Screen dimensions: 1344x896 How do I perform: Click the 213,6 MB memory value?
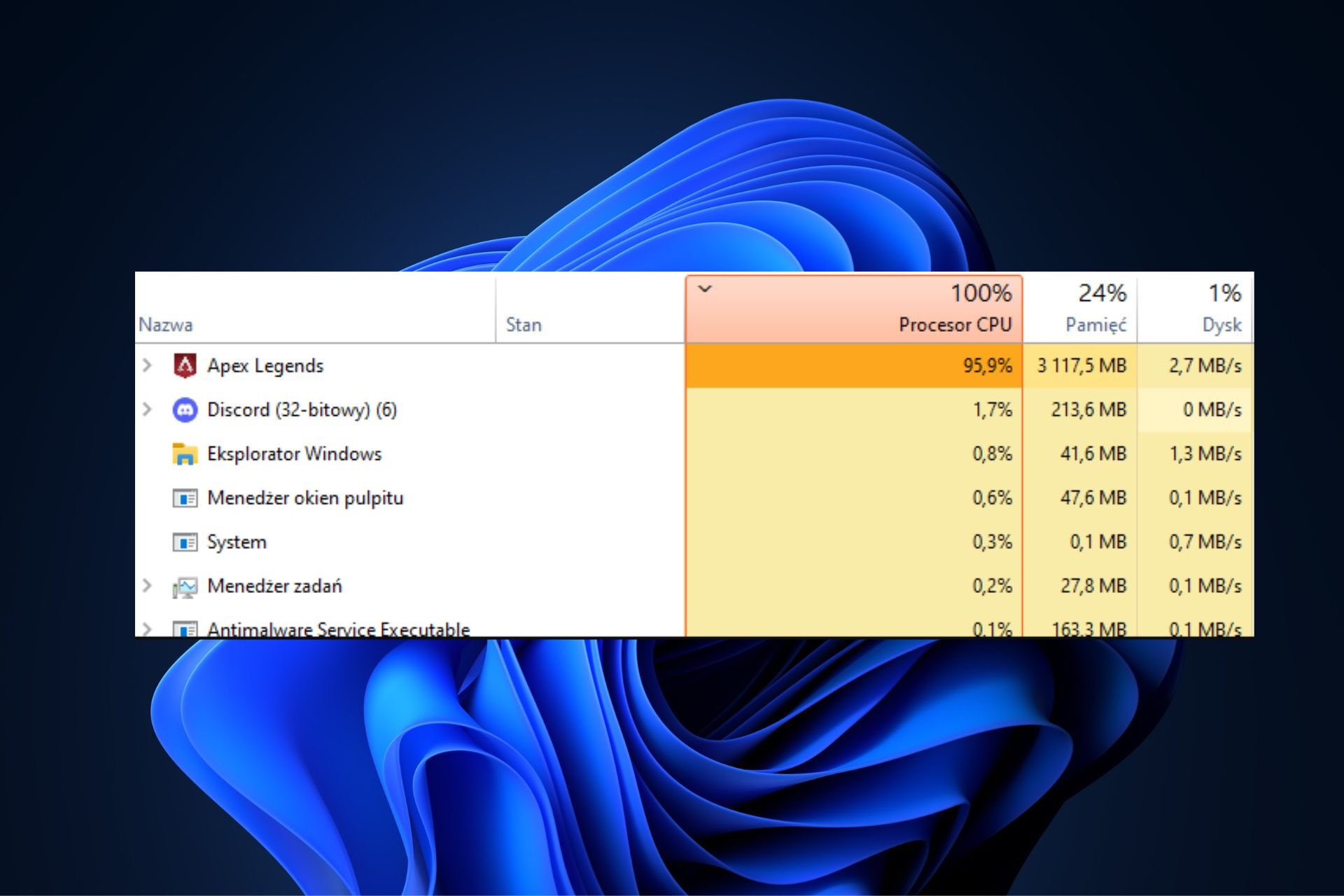[x=1088, y=409]
